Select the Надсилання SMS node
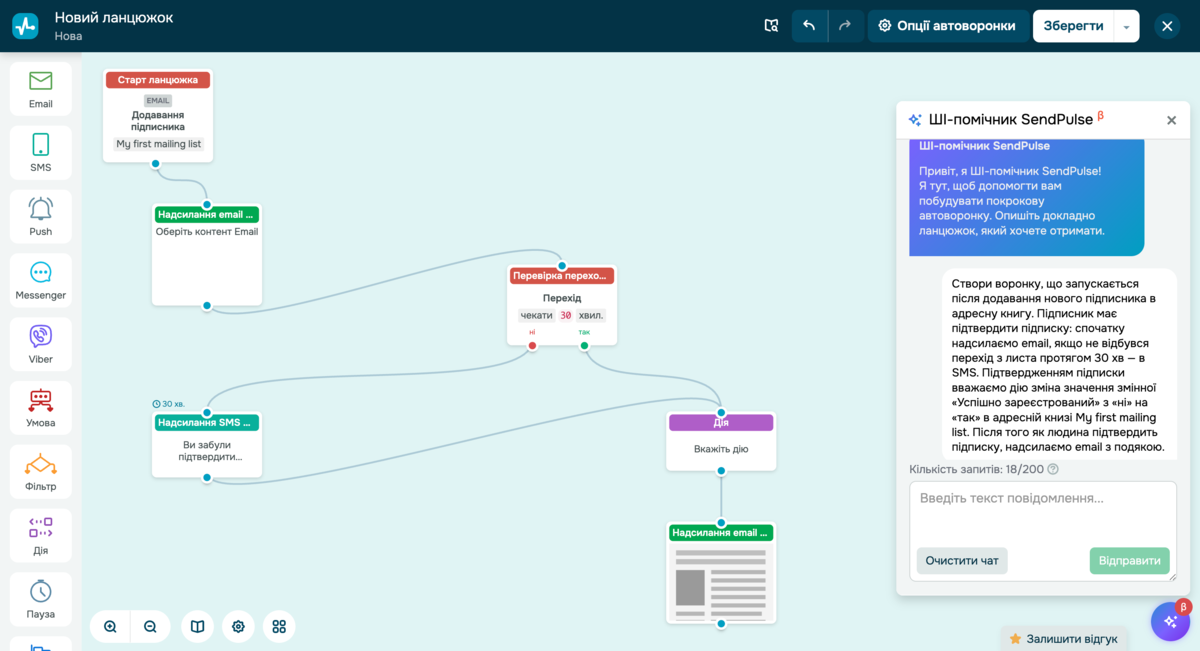The height and width of the screenshot is (651, 1200). (207, 445)
